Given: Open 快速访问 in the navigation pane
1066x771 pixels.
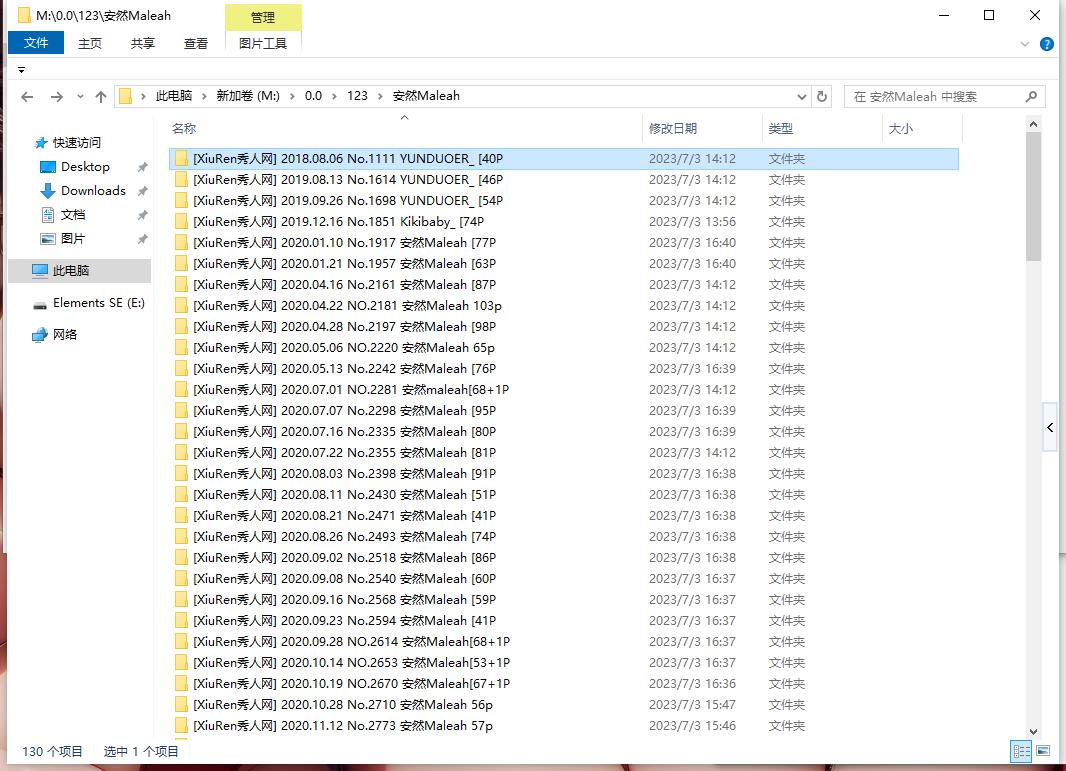Looking at the screenshot, I should click(x=77, y=143).
